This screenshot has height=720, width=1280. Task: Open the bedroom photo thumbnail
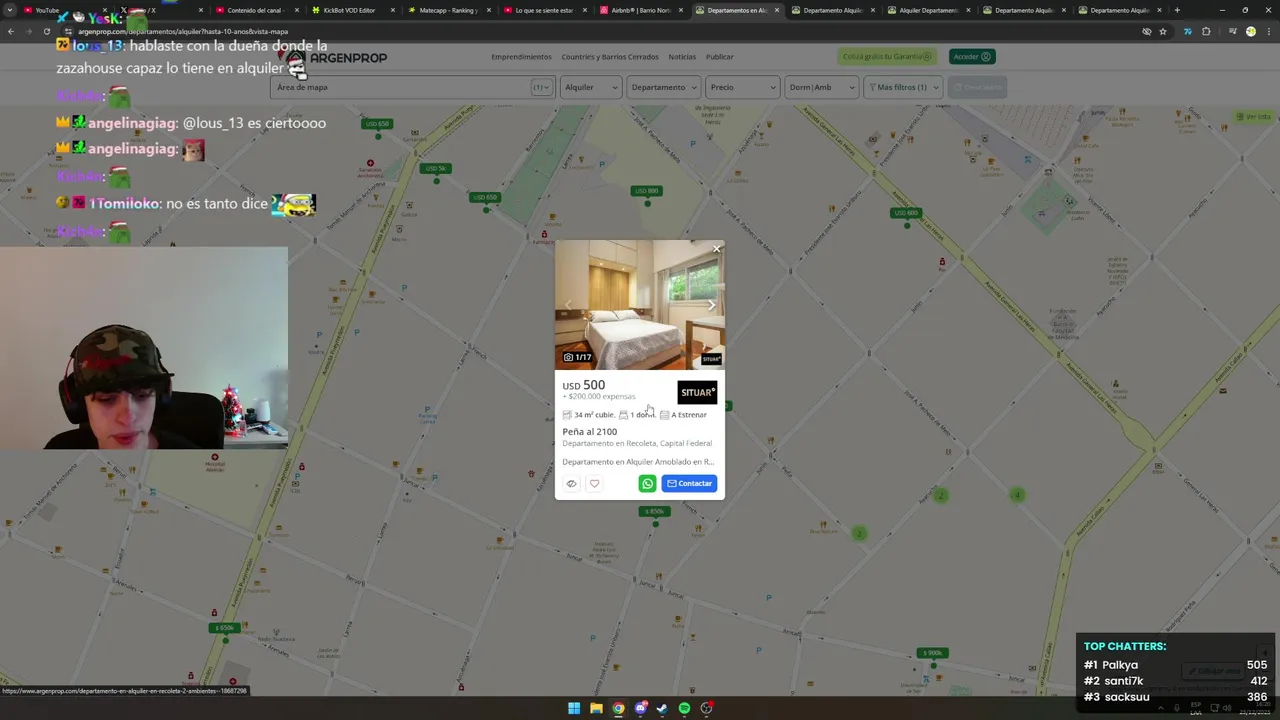640,305
